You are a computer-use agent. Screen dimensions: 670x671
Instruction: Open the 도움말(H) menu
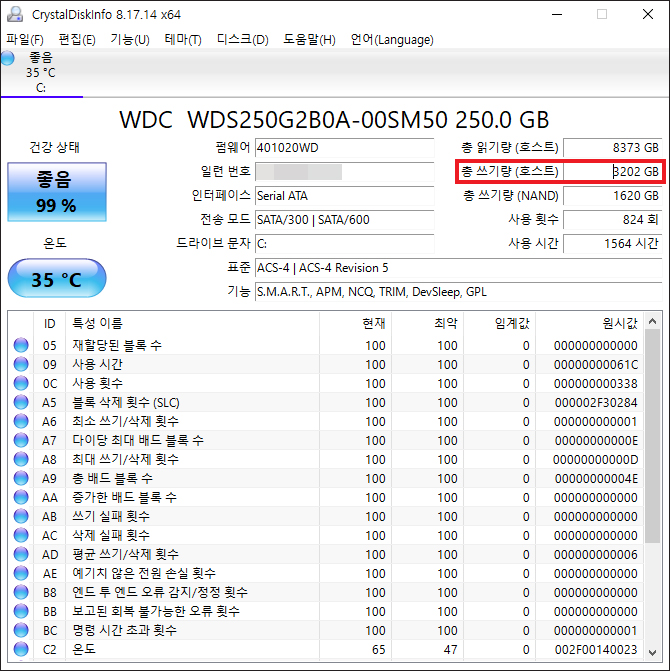click(309, 40)
